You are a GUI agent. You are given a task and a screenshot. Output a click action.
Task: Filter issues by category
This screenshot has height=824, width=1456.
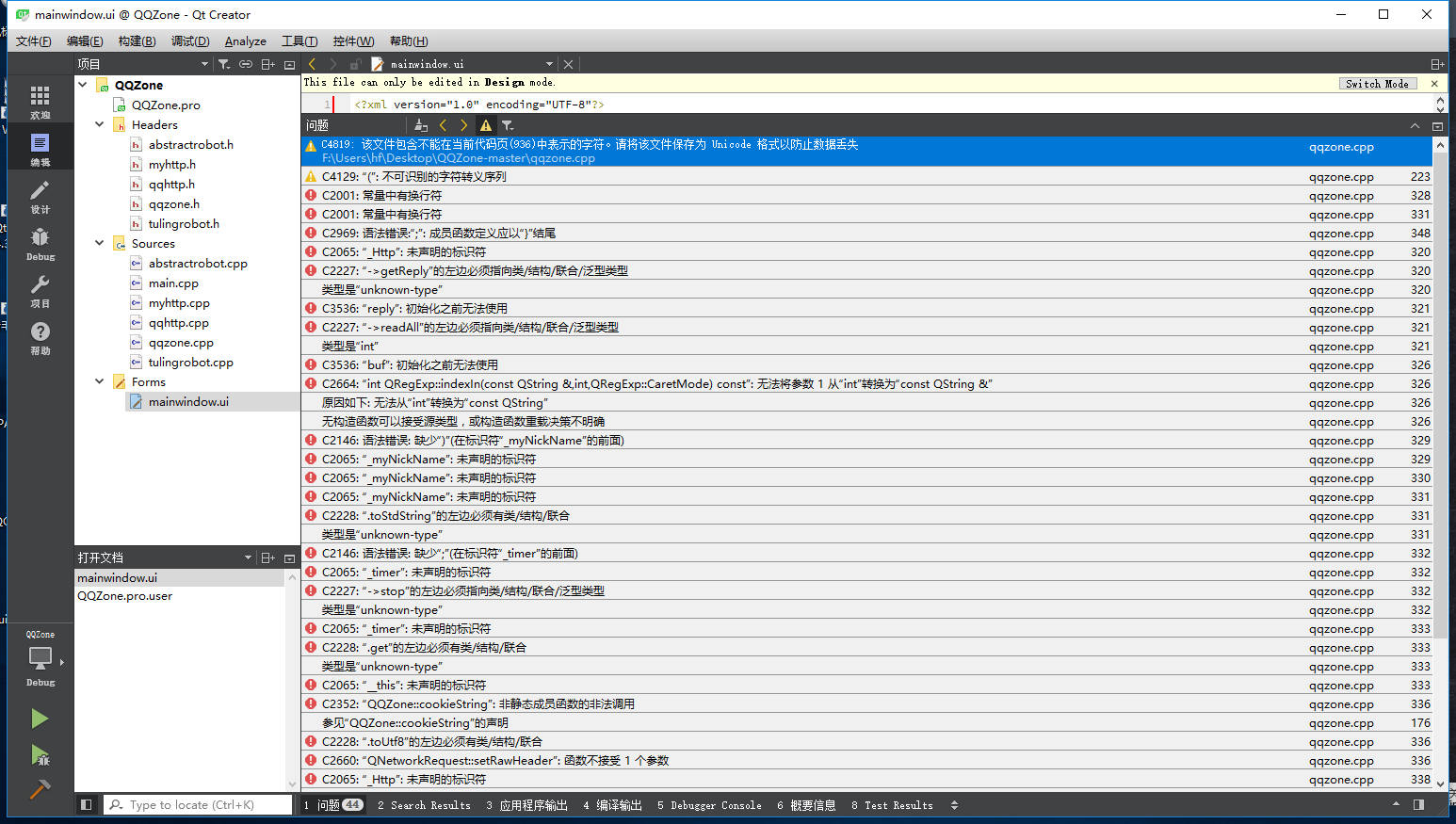point(508,125)
